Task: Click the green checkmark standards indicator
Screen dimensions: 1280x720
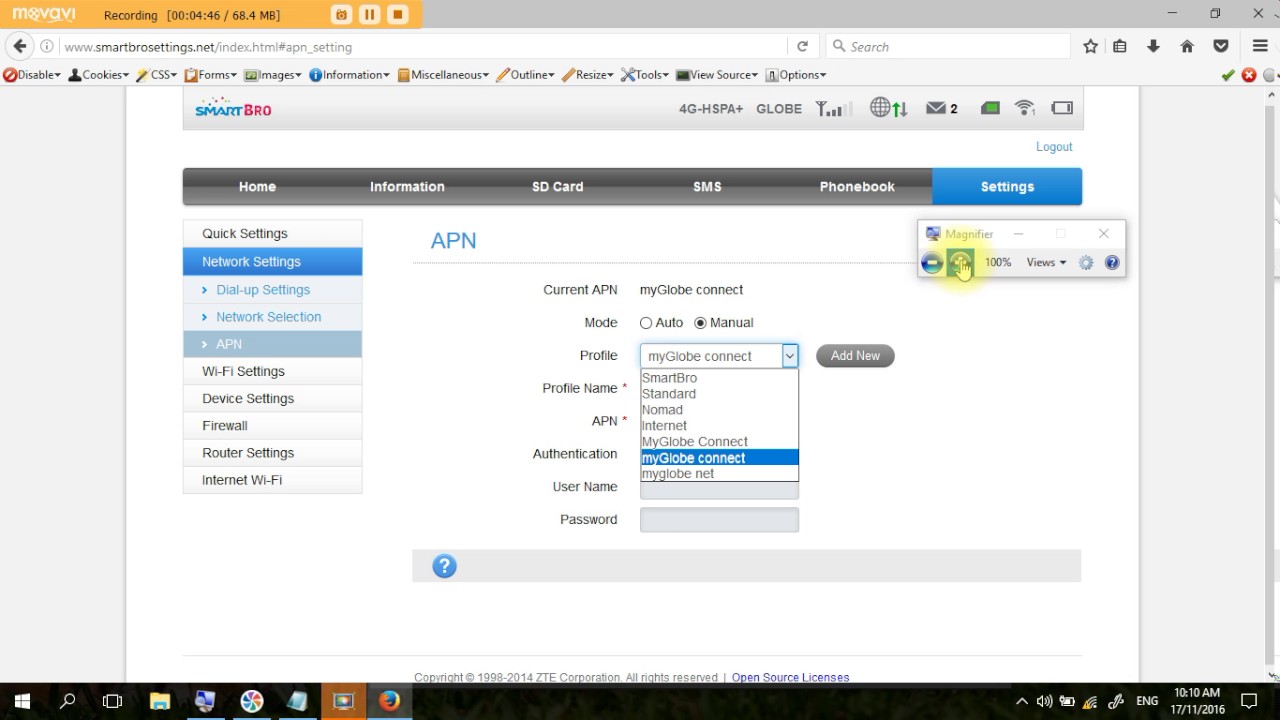Action: [1228, 75]
